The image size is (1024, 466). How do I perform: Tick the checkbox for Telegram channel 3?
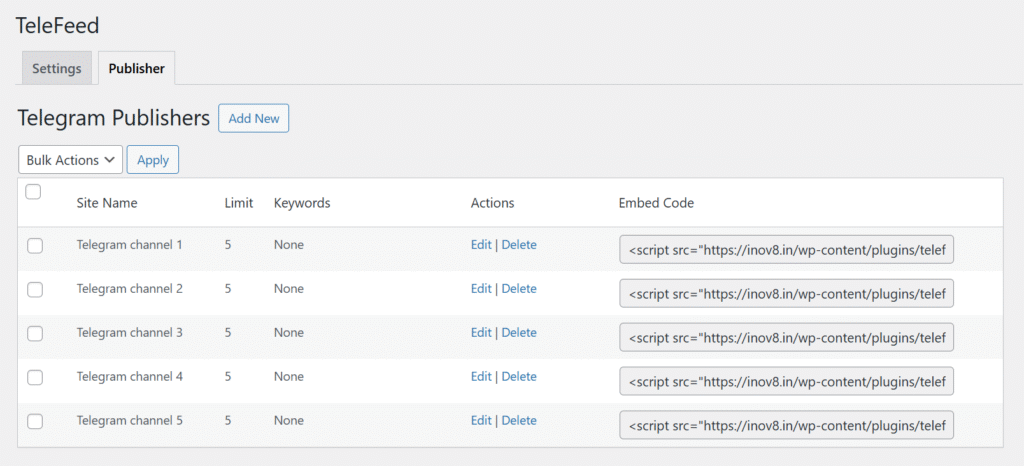coord(35,333)
